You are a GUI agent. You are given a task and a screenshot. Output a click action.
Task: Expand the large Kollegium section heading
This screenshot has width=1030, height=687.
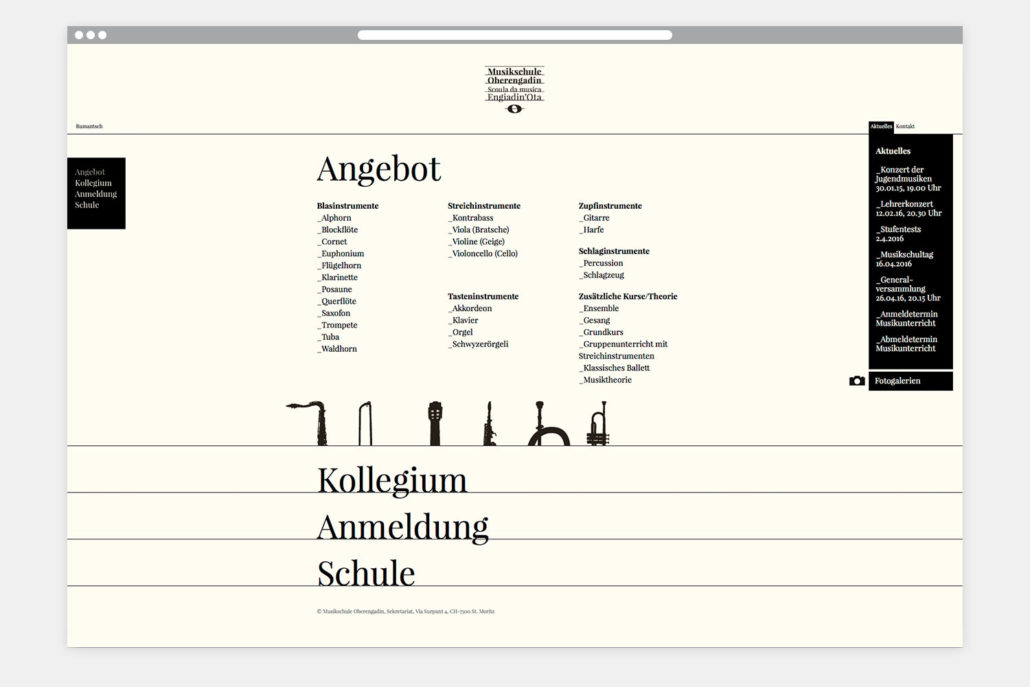pos(392,481)
